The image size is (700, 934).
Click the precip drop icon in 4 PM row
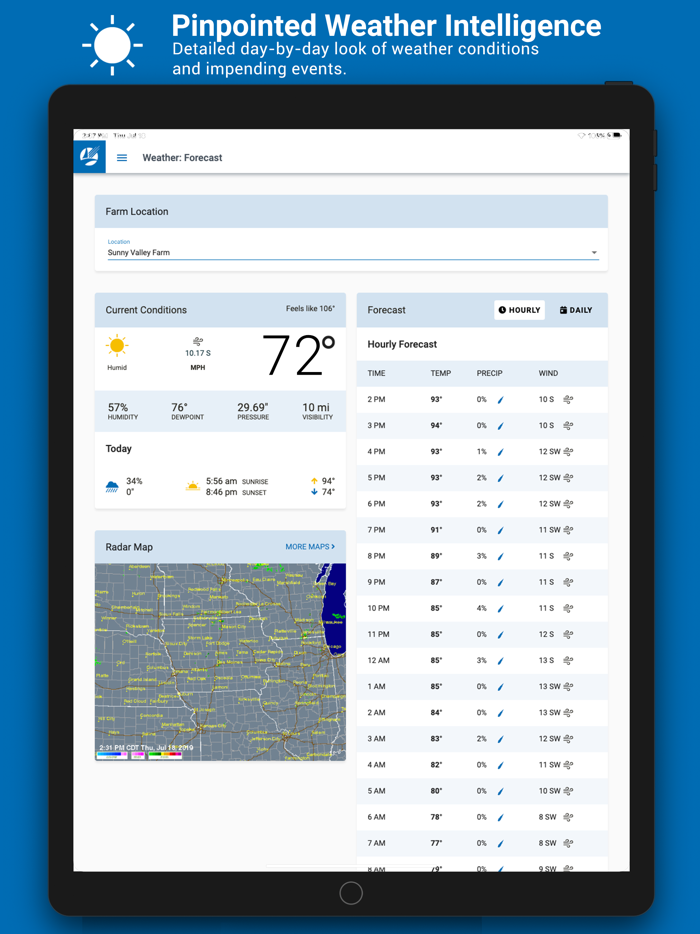500,452
